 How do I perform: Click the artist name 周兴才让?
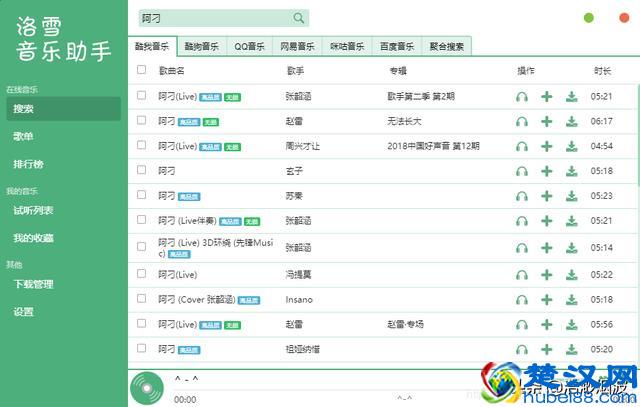click(x=302, y=146)
